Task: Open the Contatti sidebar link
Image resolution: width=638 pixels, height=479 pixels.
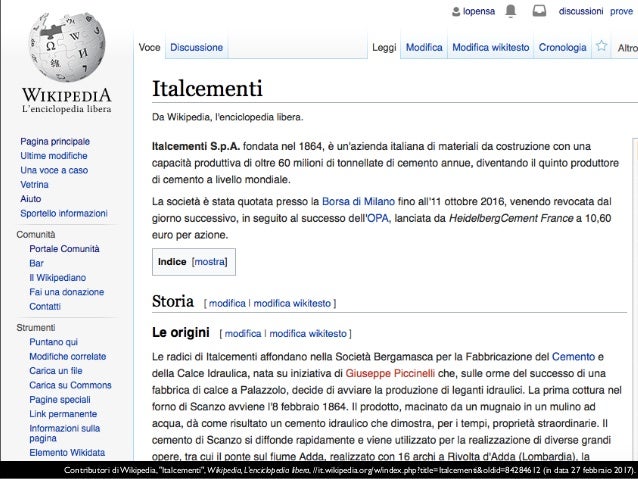Action: point(45,306)
